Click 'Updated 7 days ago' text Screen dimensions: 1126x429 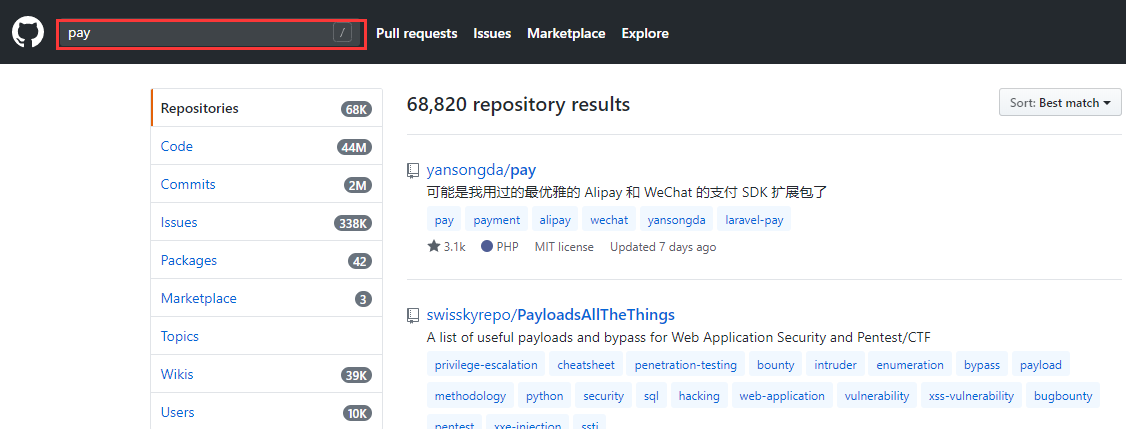point(663,246)
